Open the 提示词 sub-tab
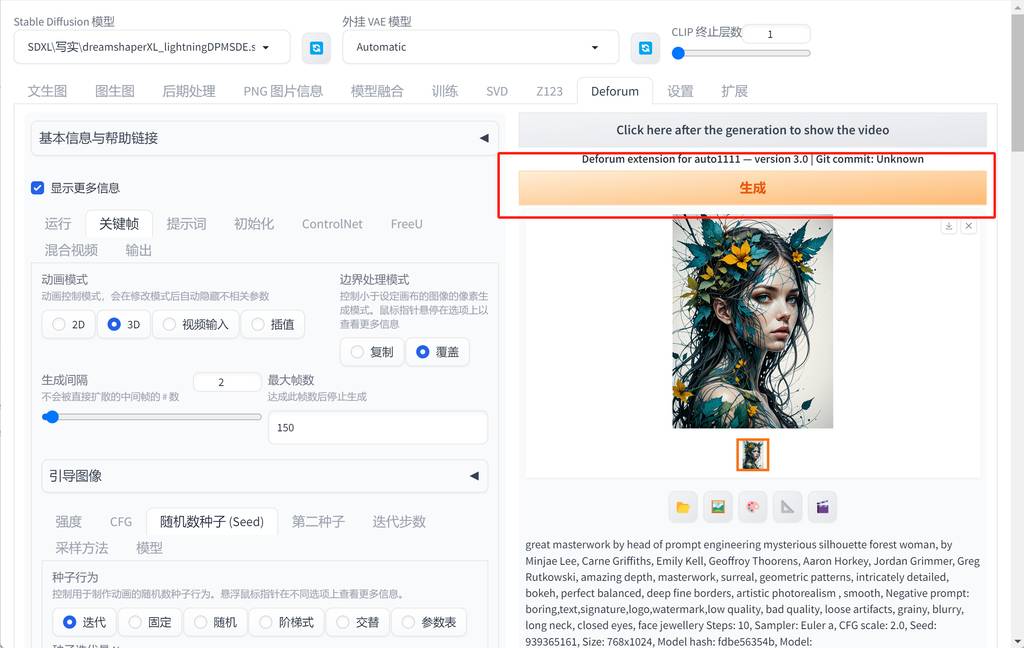 [186, 224]
